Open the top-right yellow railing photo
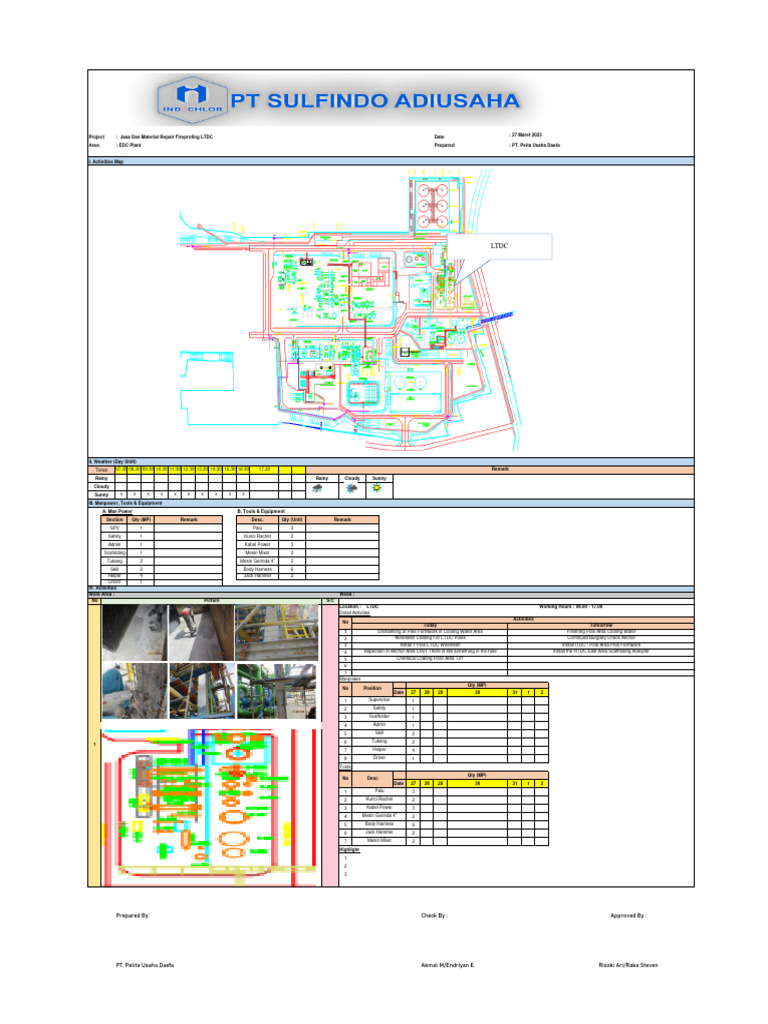 click(x=277, y=632)
